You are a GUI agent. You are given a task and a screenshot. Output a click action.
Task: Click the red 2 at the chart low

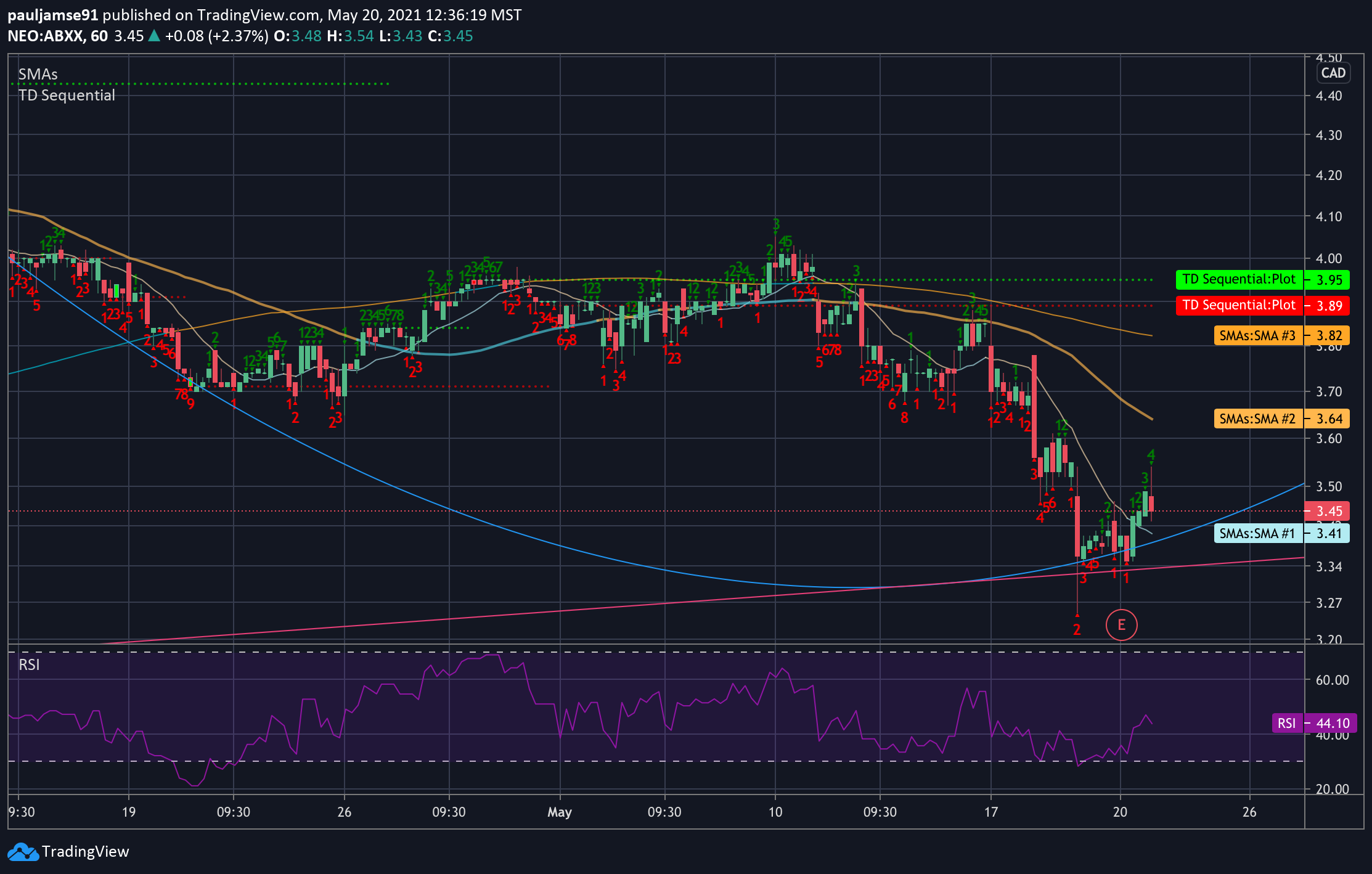point(1077,629)
